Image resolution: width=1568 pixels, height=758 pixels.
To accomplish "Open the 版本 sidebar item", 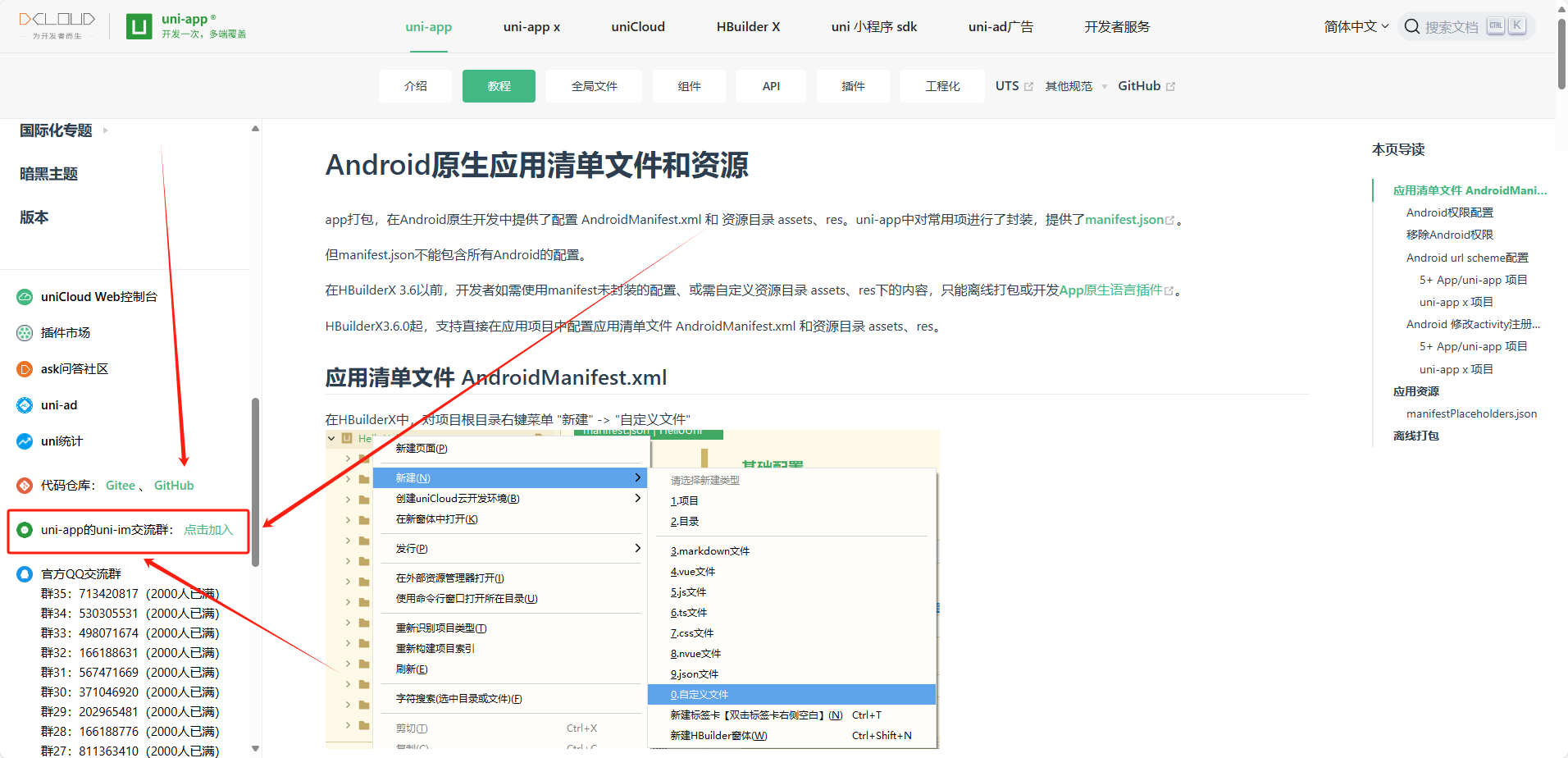I will click(x=34, y=217).
